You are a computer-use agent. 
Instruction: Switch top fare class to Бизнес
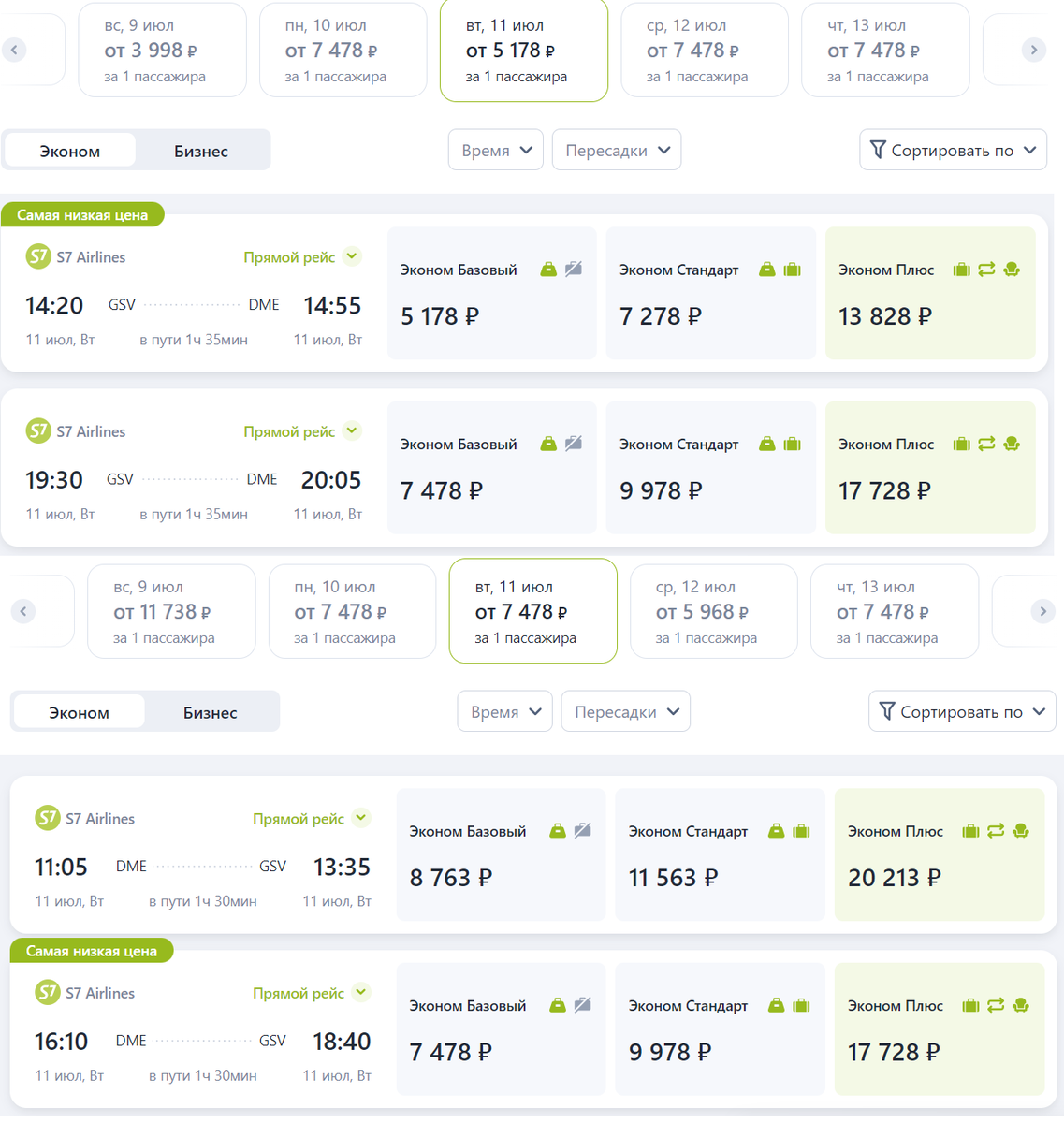pos(201,151)
